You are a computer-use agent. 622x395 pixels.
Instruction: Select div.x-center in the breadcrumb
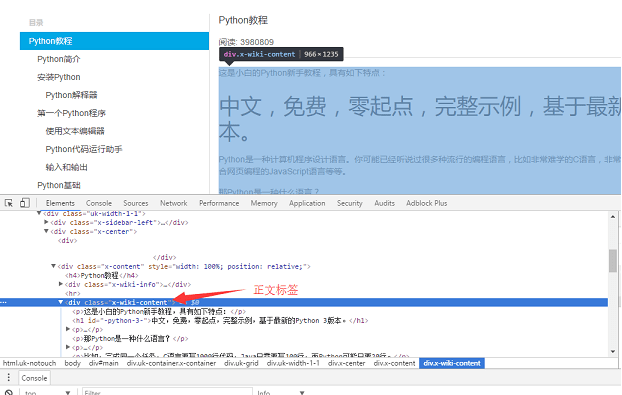point(346,363)
